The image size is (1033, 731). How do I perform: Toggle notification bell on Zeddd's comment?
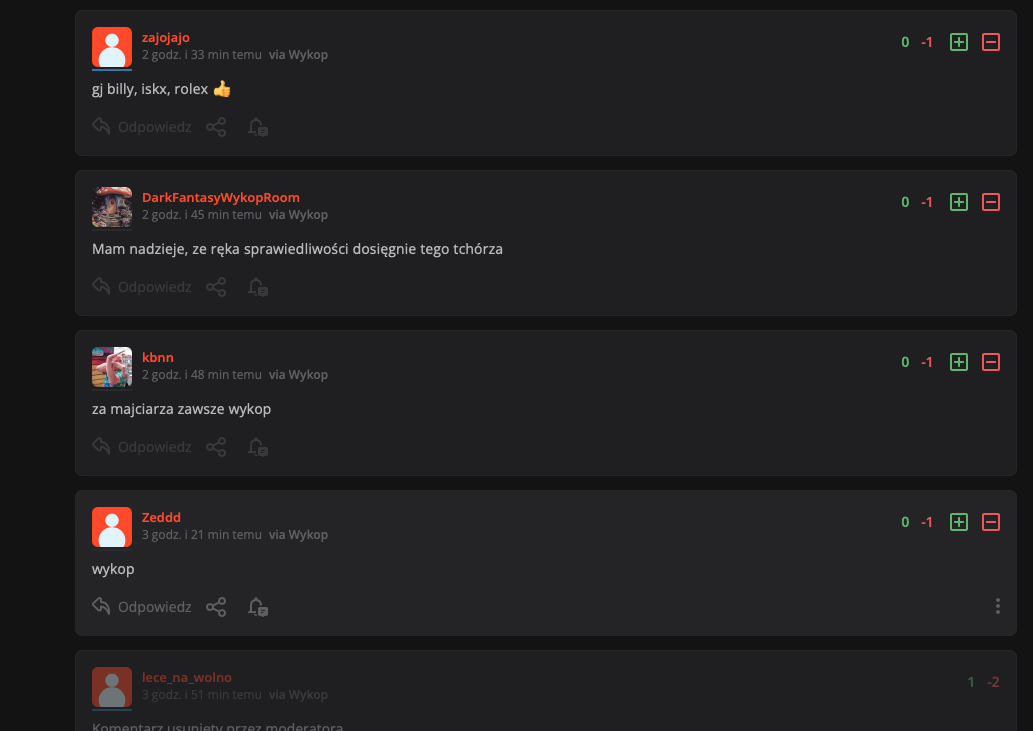point(258,607)
